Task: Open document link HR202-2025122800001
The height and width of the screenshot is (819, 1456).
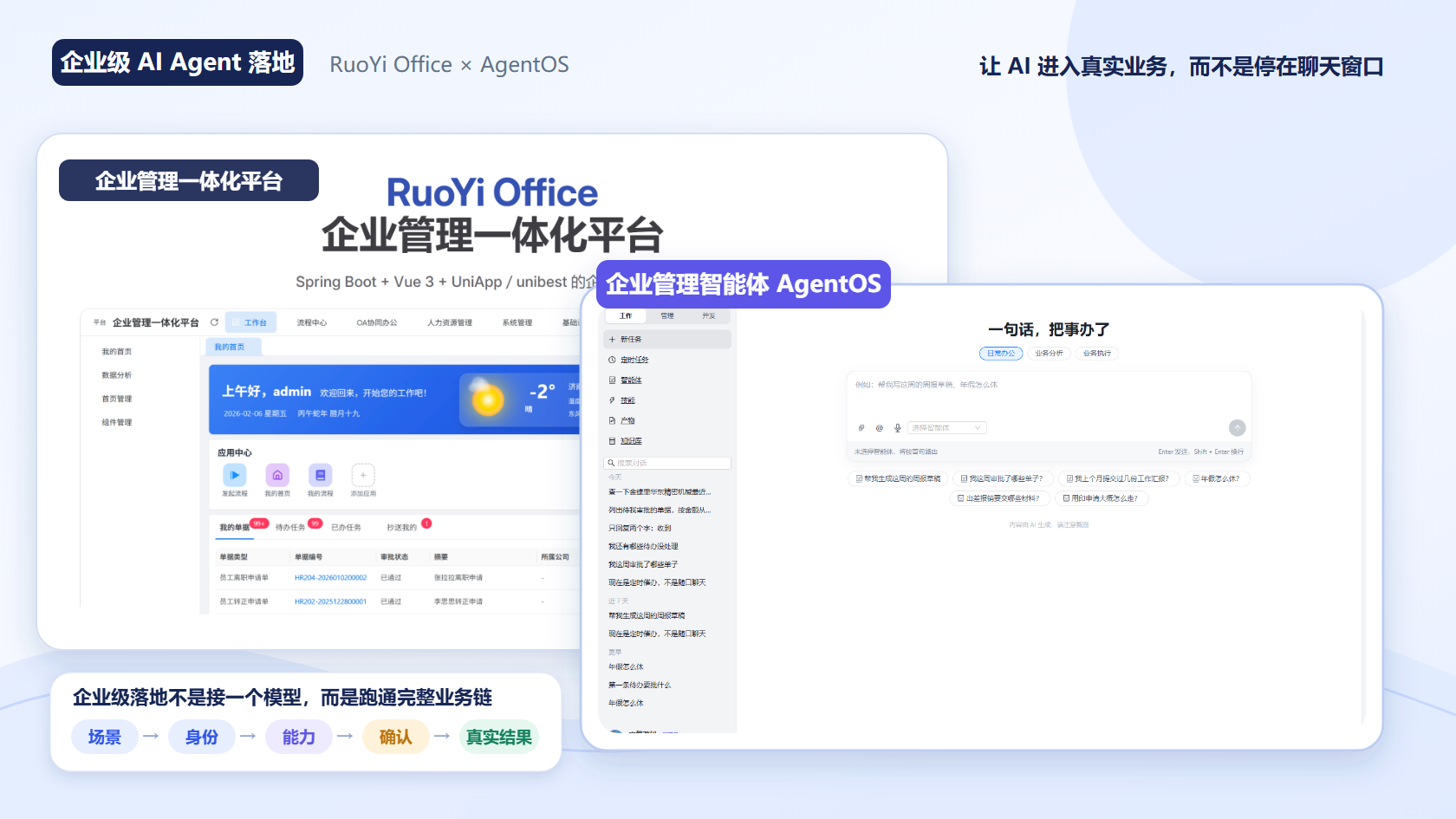Action: (330, 601)
